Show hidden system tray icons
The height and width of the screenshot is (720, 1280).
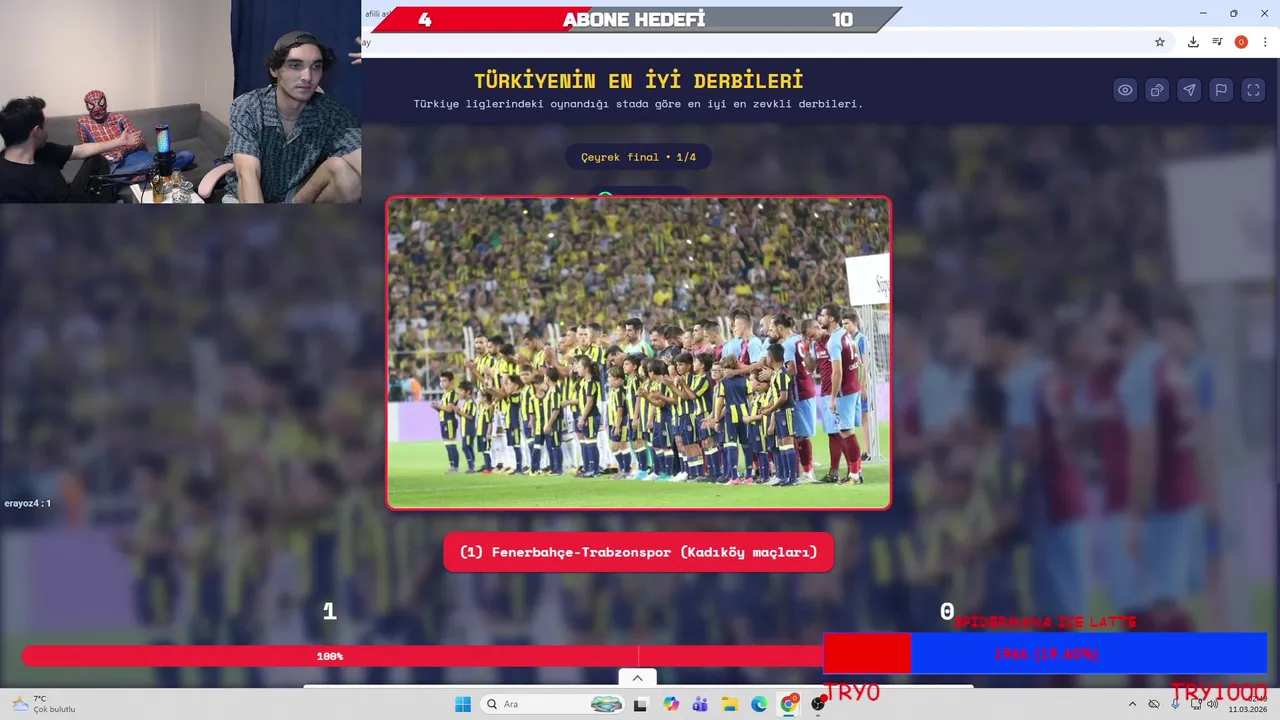pos(1132,704)
